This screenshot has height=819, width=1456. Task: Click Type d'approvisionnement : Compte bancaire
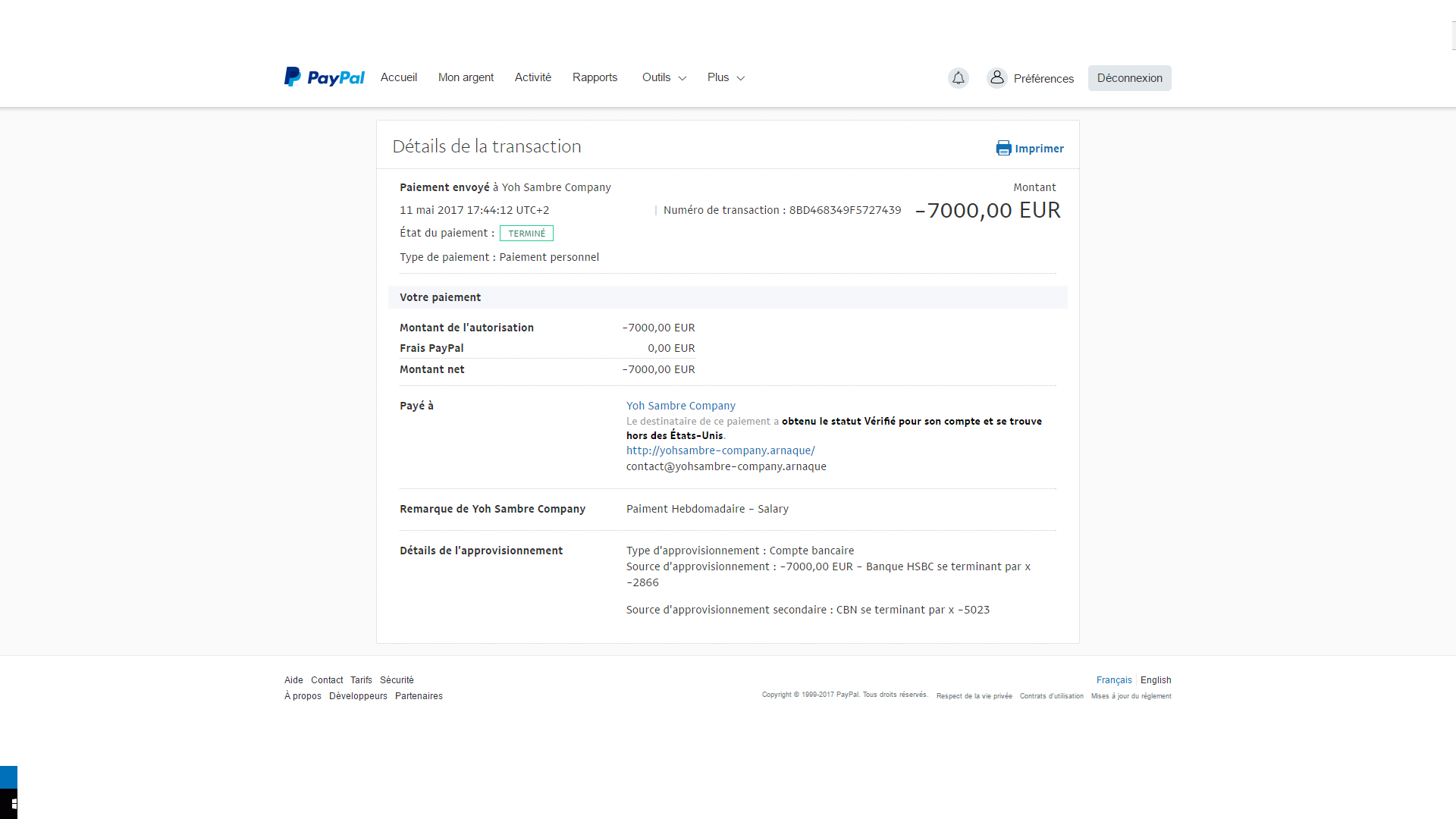pyautogui.click(x=740, y=551)
